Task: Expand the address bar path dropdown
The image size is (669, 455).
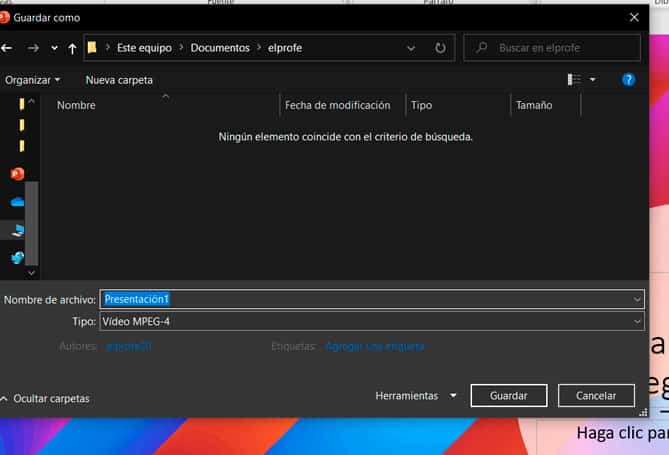Action: pyautogui.click(x=411, y=48)
